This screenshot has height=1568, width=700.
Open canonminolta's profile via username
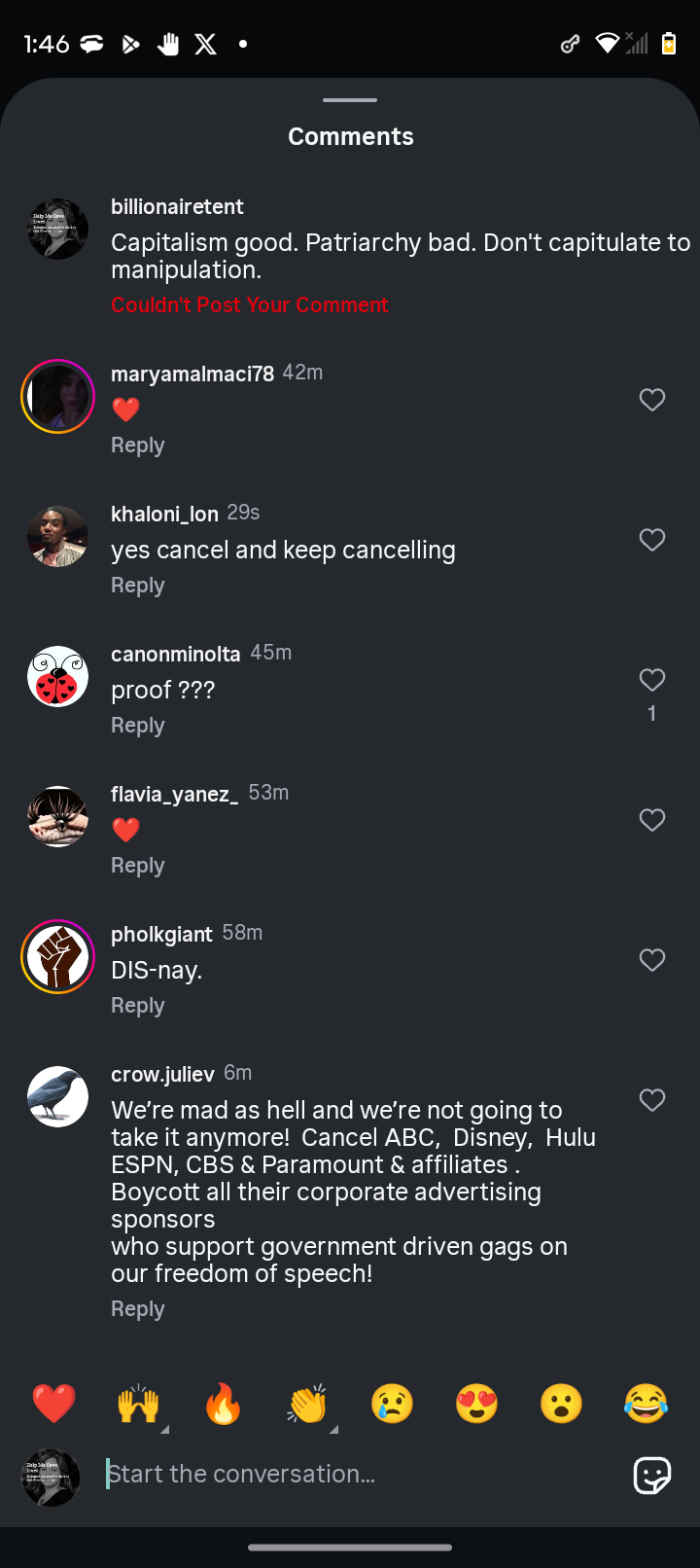(x=175, y=654)
